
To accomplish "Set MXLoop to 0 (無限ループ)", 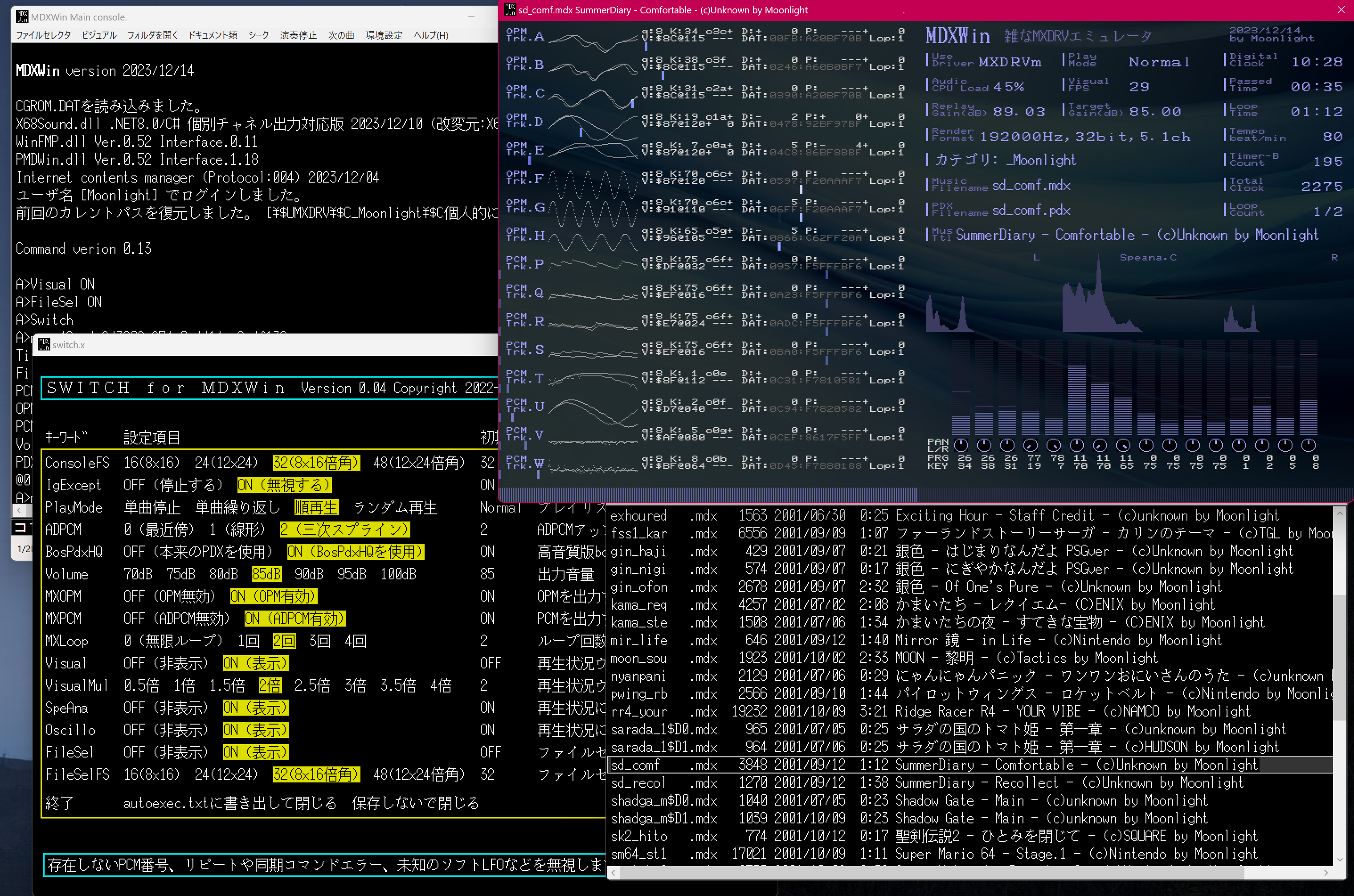I will [173, 641].
